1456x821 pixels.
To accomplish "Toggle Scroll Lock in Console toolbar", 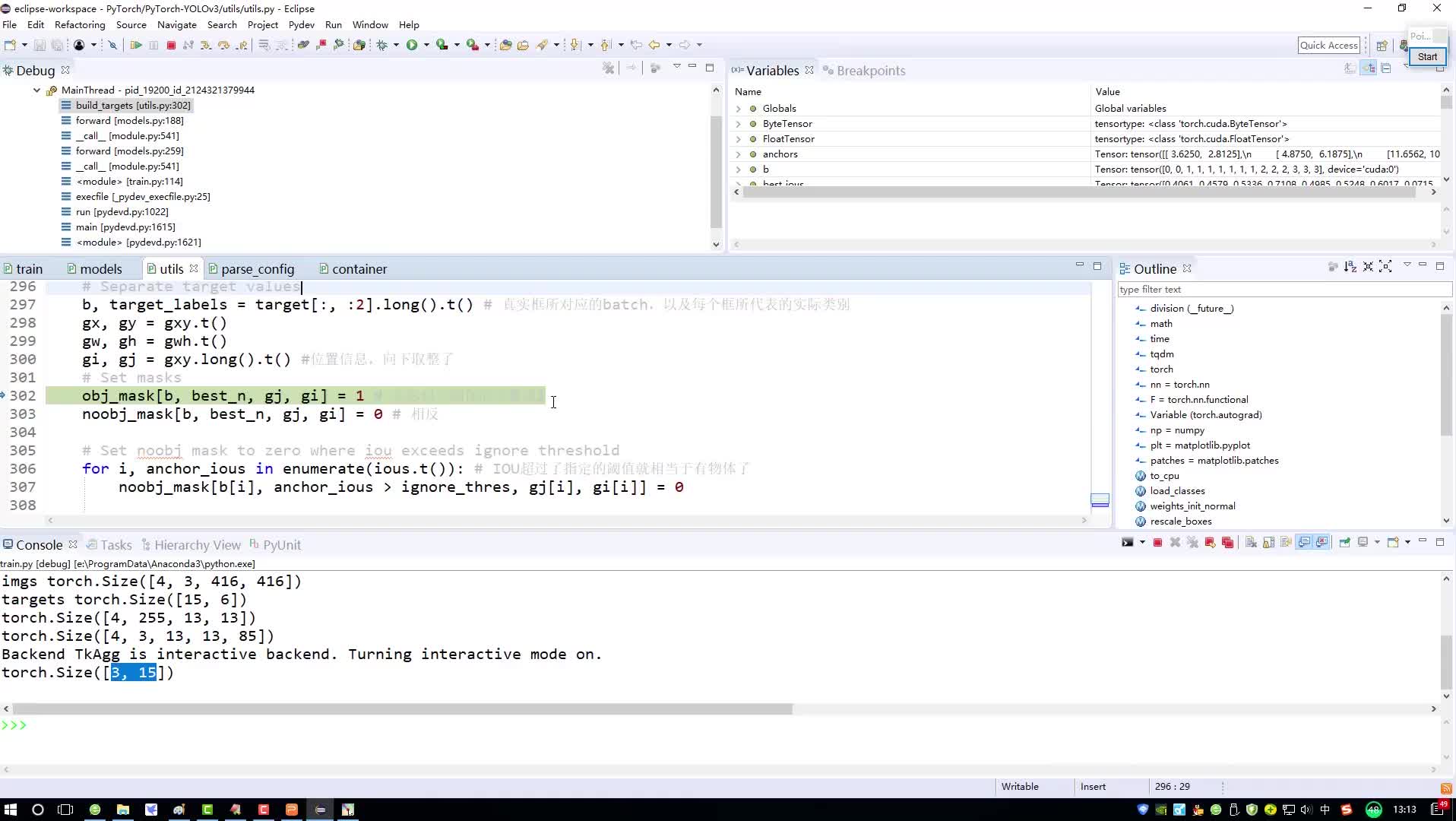I will tap(1268, 543).
